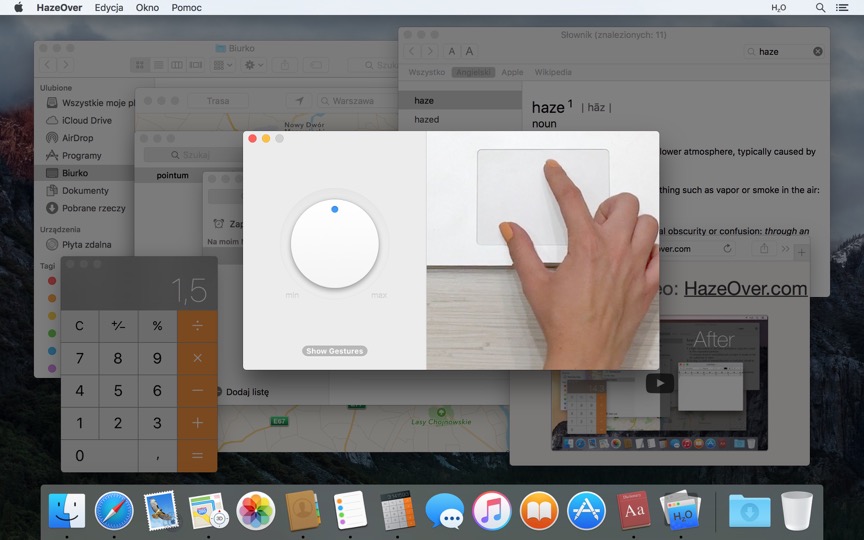Open App Store from the Dock
This screenshot has height=540, width=864.
(x=586, y=511)
